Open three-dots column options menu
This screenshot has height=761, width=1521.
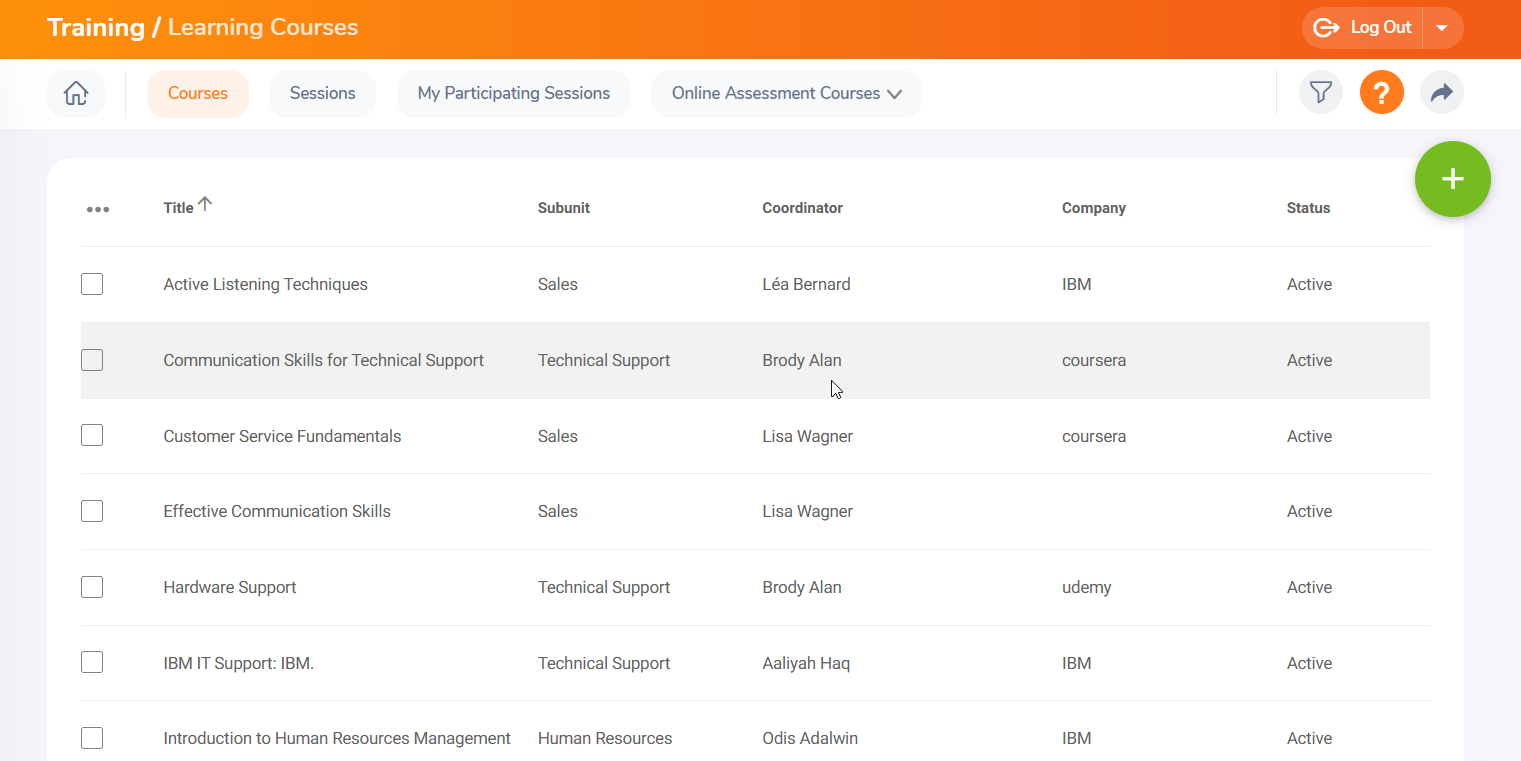(x=97, y=209)
